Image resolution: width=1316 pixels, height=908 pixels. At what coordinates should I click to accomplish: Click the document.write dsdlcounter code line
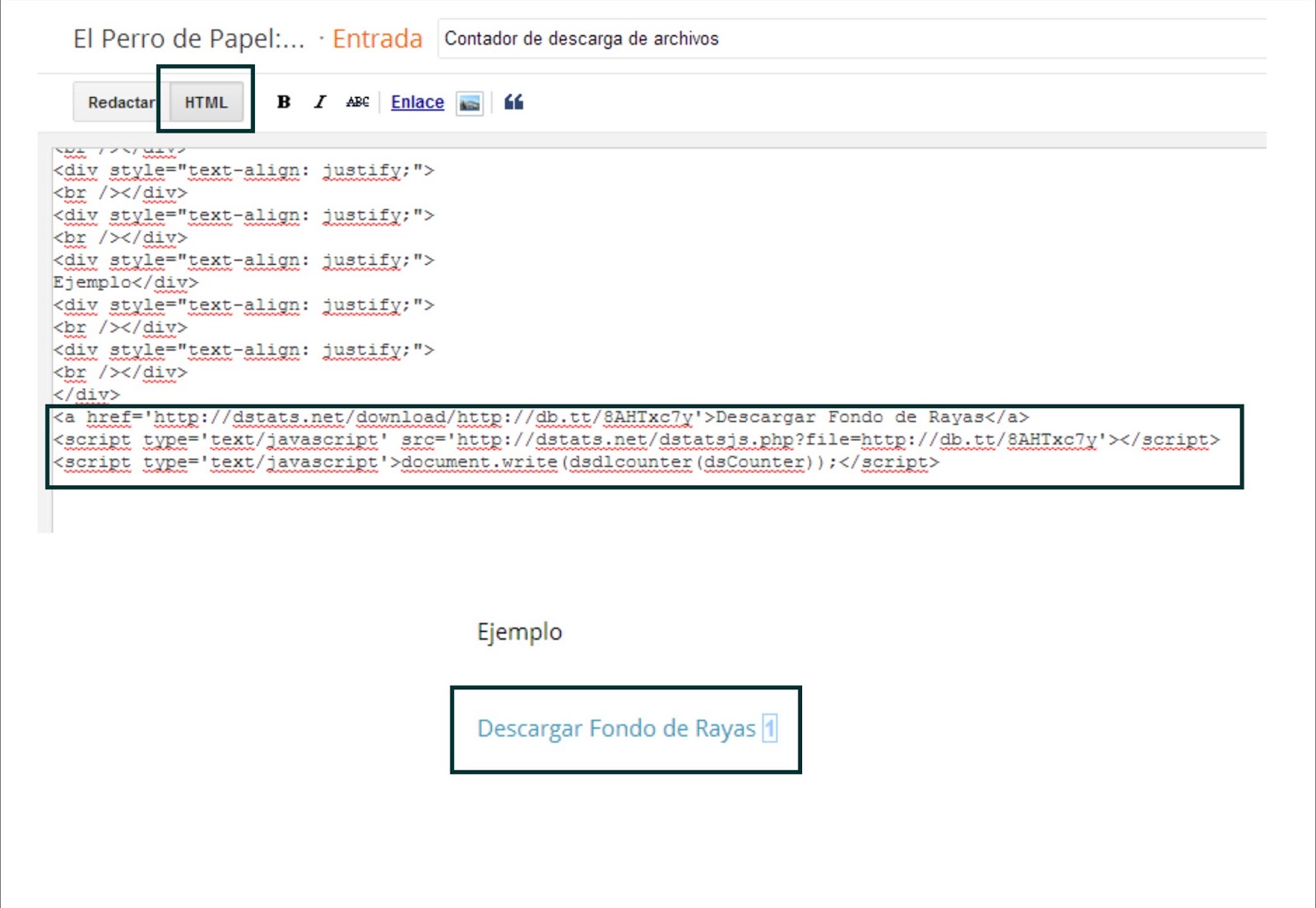[496, 461]
